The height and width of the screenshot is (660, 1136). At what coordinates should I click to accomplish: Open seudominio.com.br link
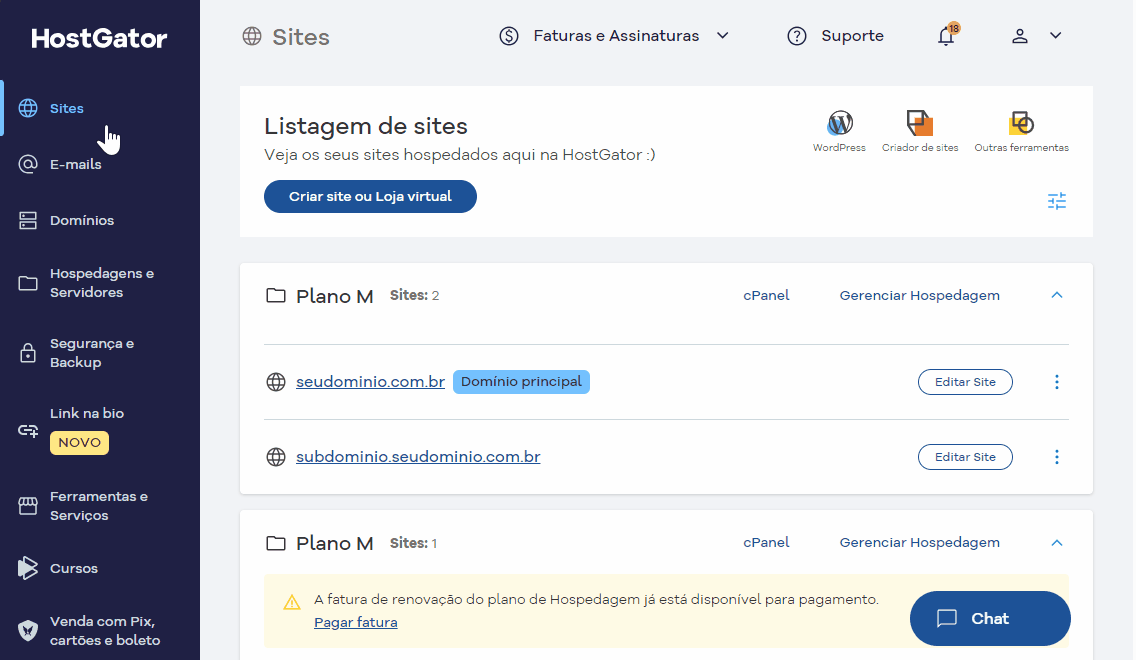[370, 382]
